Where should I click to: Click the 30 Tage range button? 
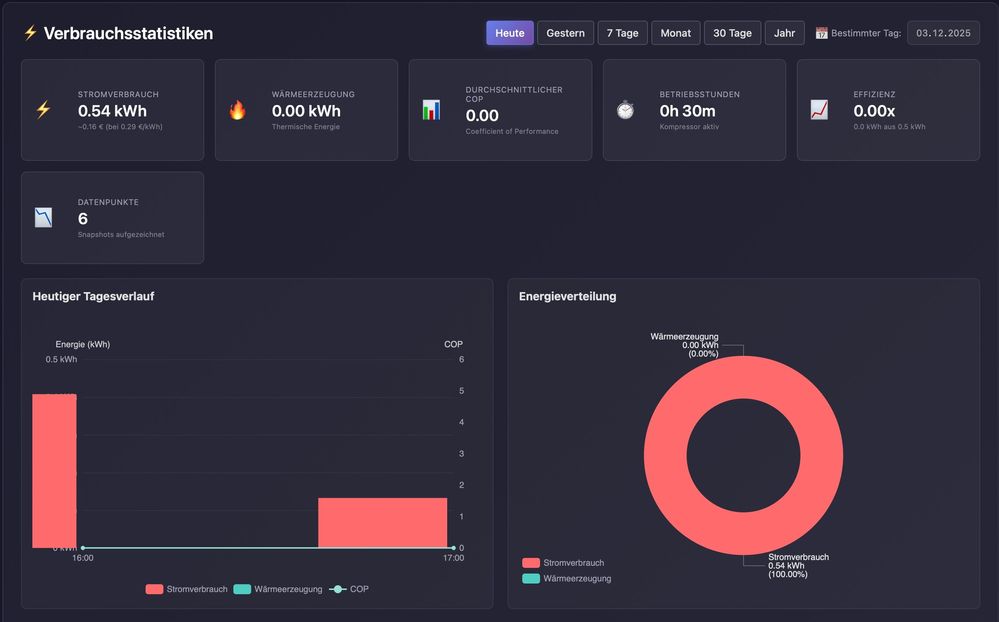[x=732, y=33]
